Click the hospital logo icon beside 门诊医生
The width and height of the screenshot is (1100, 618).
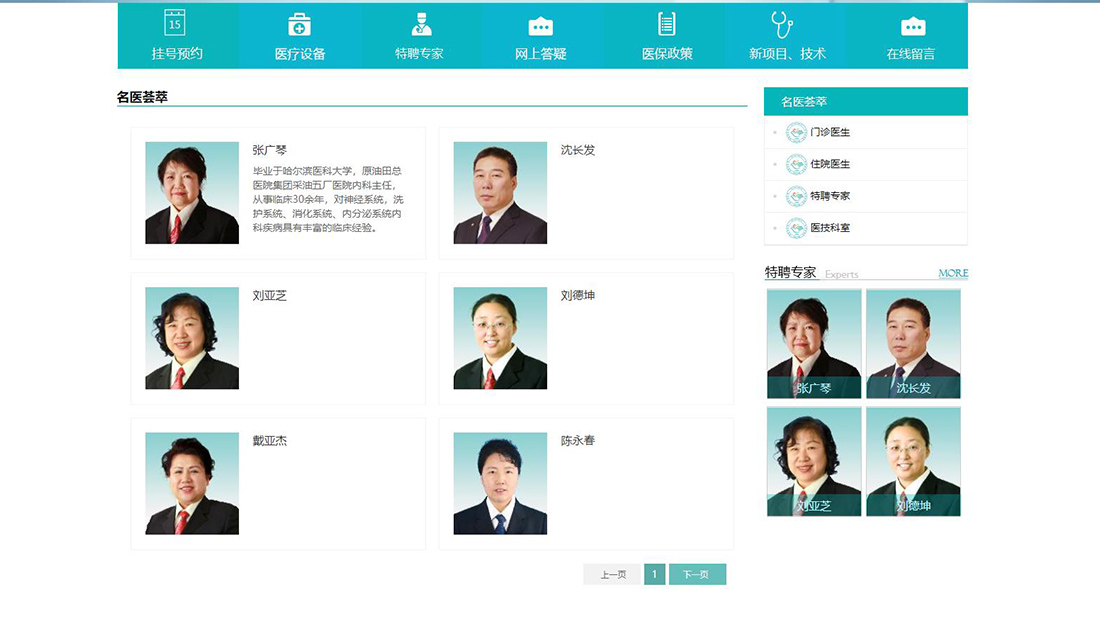point(795,132)
